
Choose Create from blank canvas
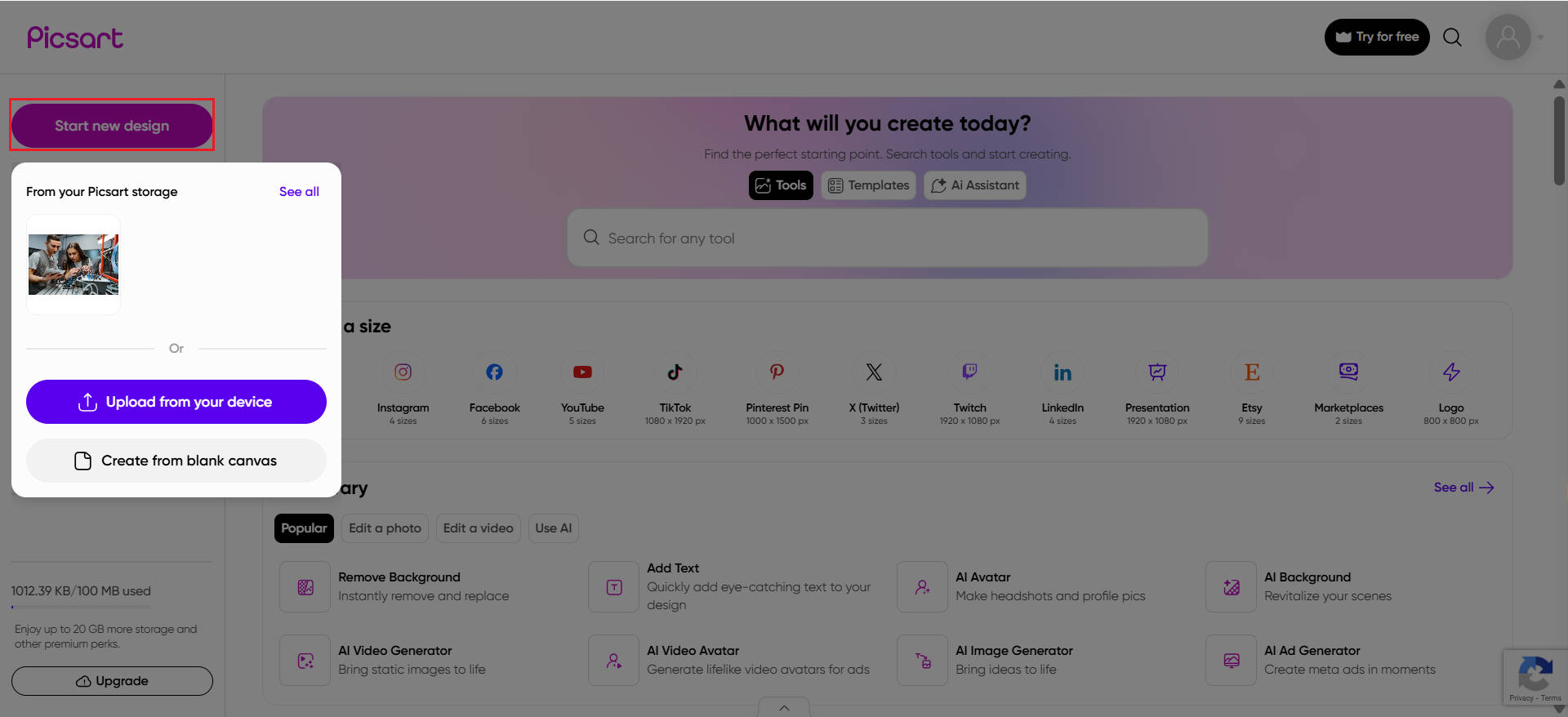pos(176,461)
